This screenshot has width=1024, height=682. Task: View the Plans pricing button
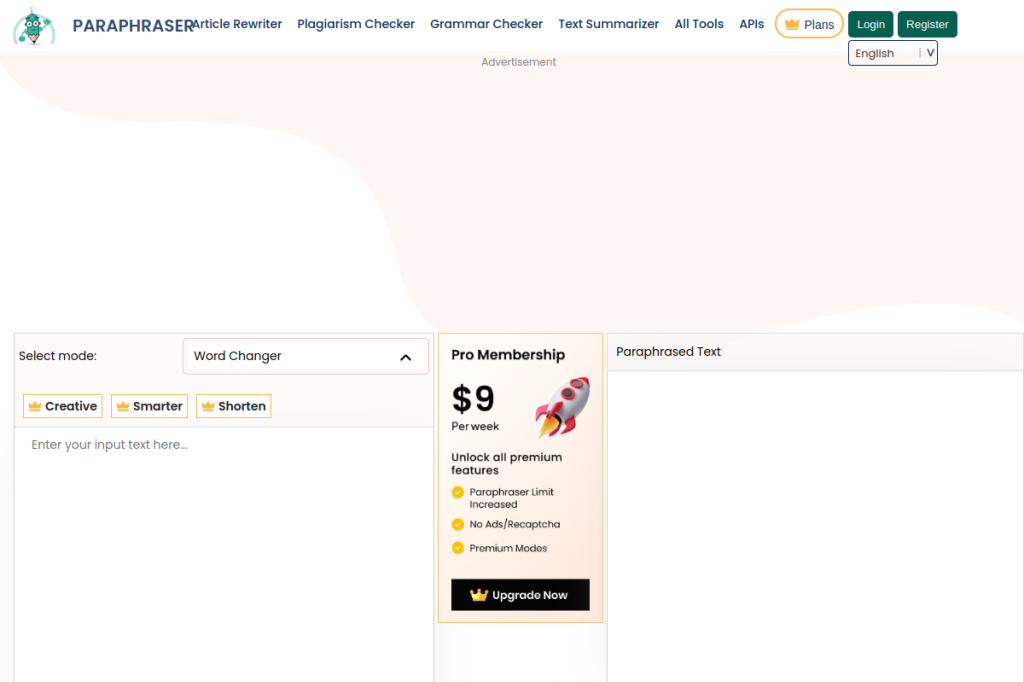(x=809, y=24)
